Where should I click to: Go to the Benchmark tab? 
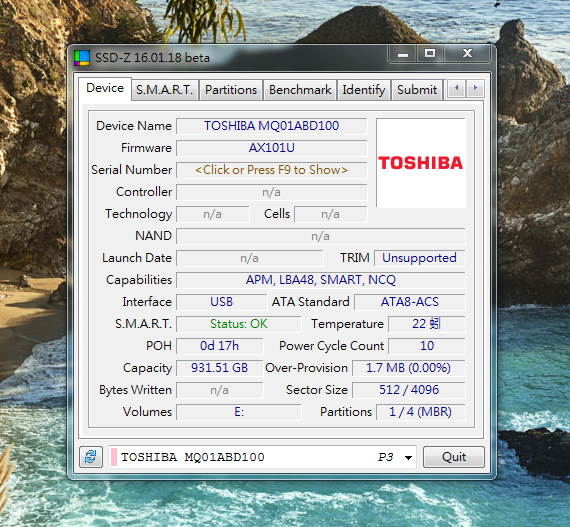300,89
